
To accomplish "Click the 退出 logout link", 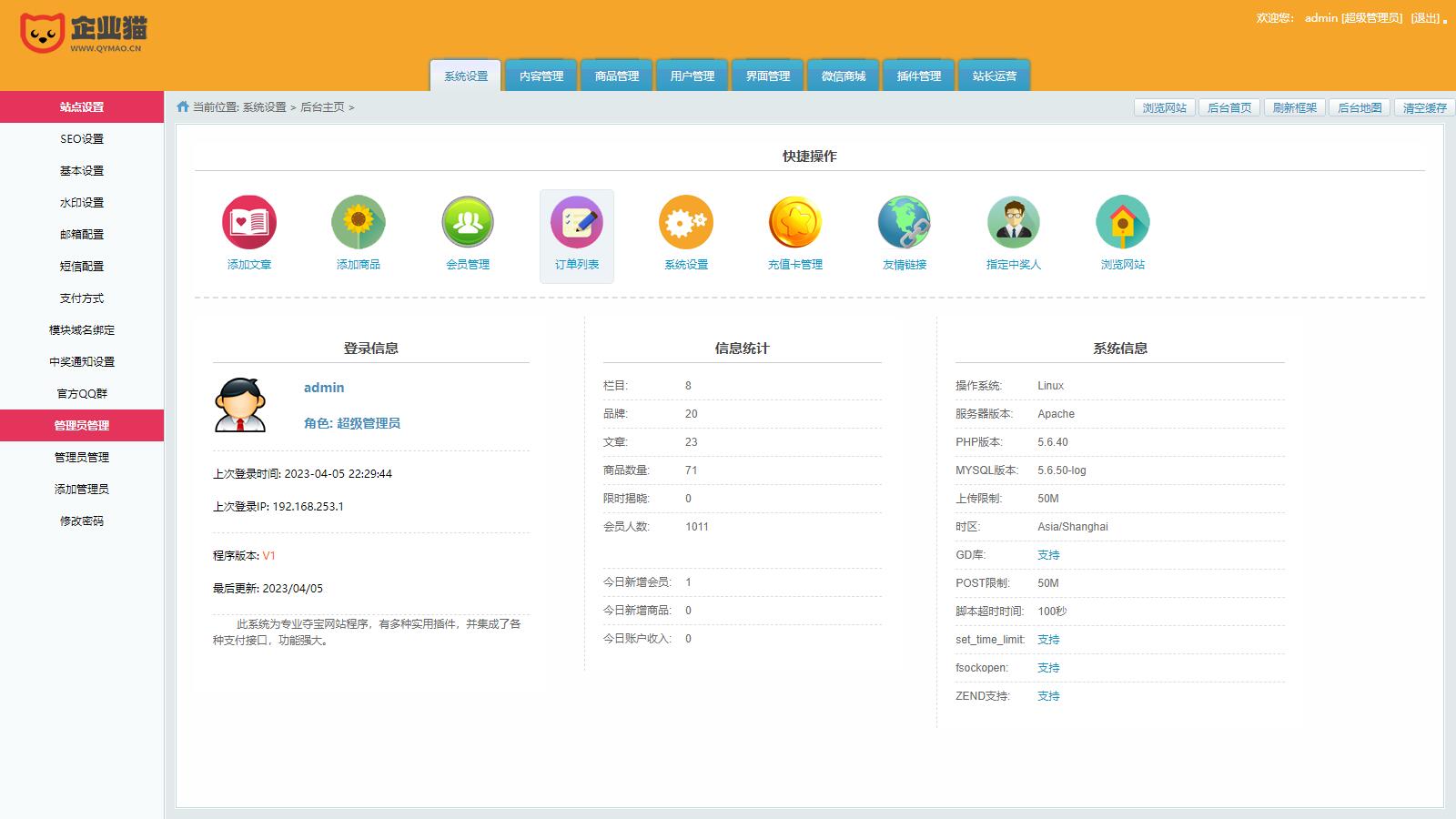I will pos(1425,18).
